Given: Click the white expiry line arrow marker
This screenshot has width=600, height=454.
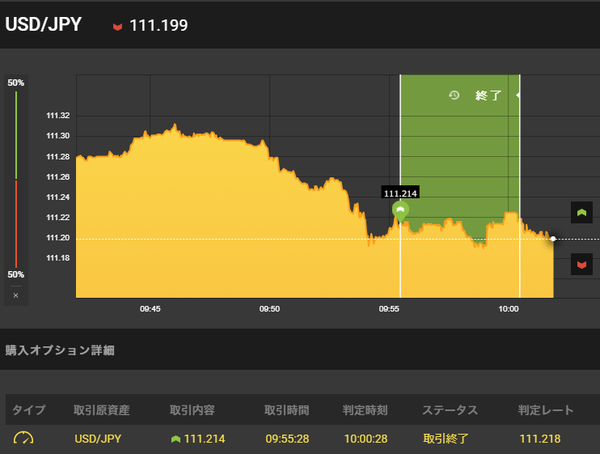Looking at the screenshot, I should (518, 95).
